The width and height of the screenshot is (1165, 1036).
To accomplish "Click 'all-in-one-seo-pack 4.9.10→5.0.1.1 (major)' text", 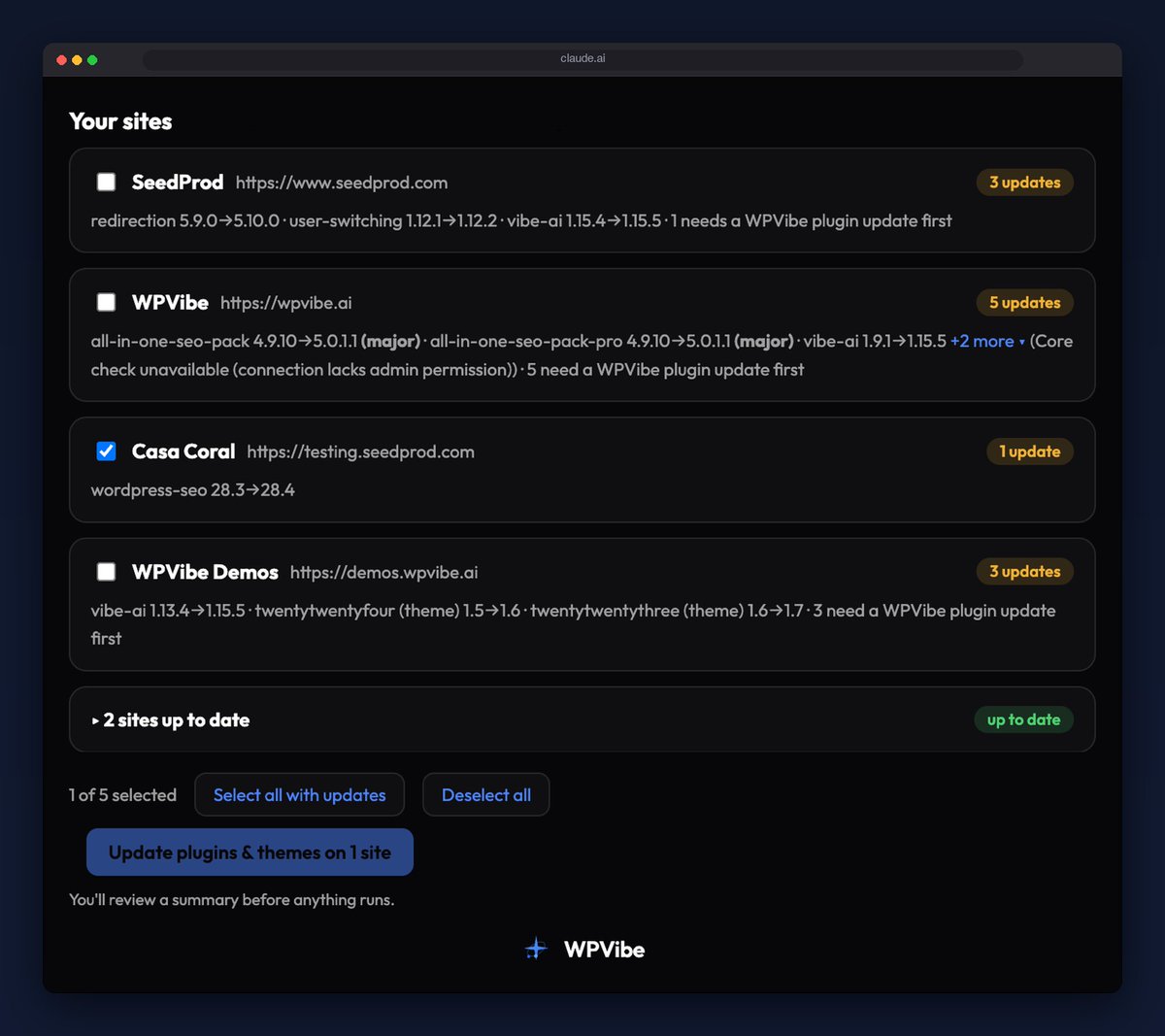I will [x=255, y=341].
